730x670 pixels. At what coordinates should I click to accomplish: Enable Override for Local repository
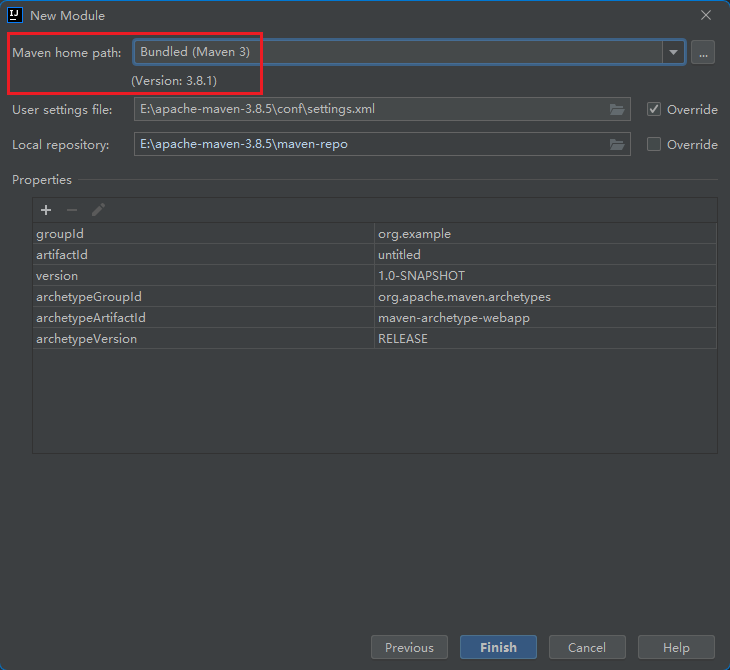654,144
